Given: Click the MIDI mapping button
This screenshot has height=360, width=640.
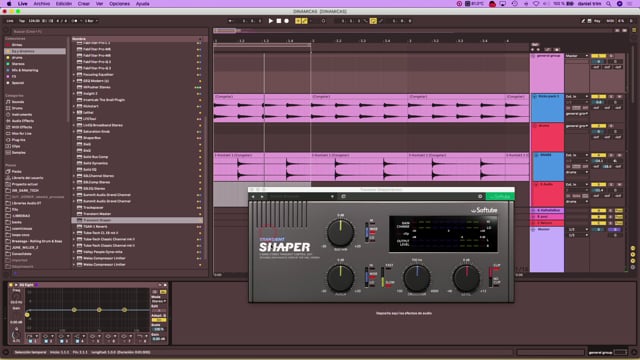Looking at the screenshot, I should tap(610, 21).
